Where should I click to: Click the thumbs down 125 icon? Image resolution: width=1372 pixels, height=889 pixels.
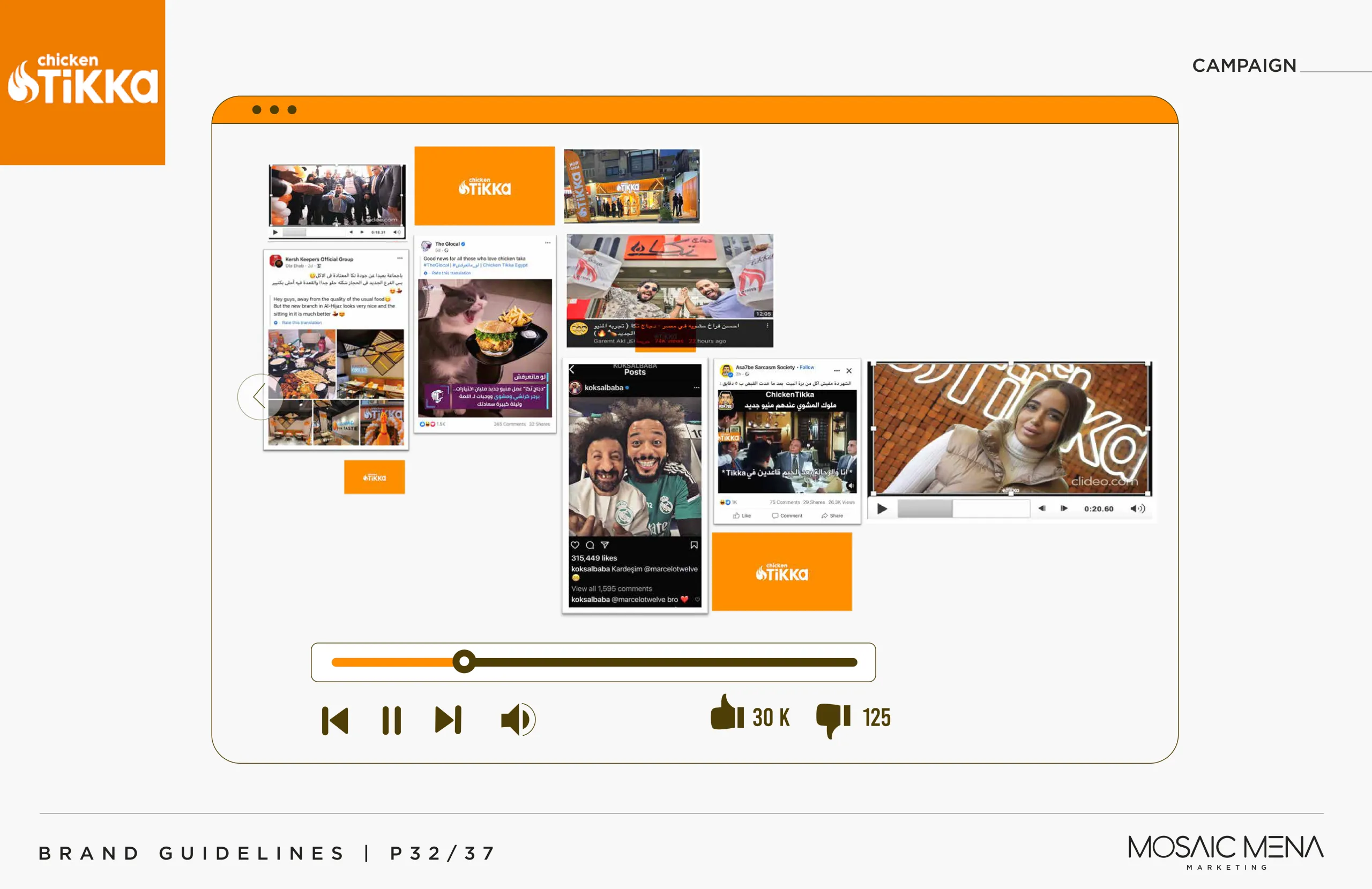tap(832, 720)
